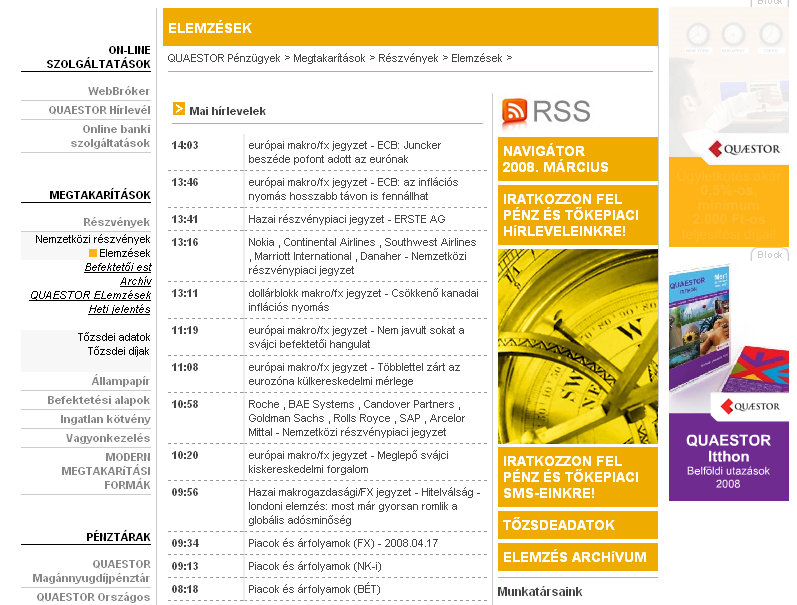Viewport: 797px width, 605px height.
Task: Open the 14:03 Juncker beszéde newsletter
Action: (x=345, y=152)
